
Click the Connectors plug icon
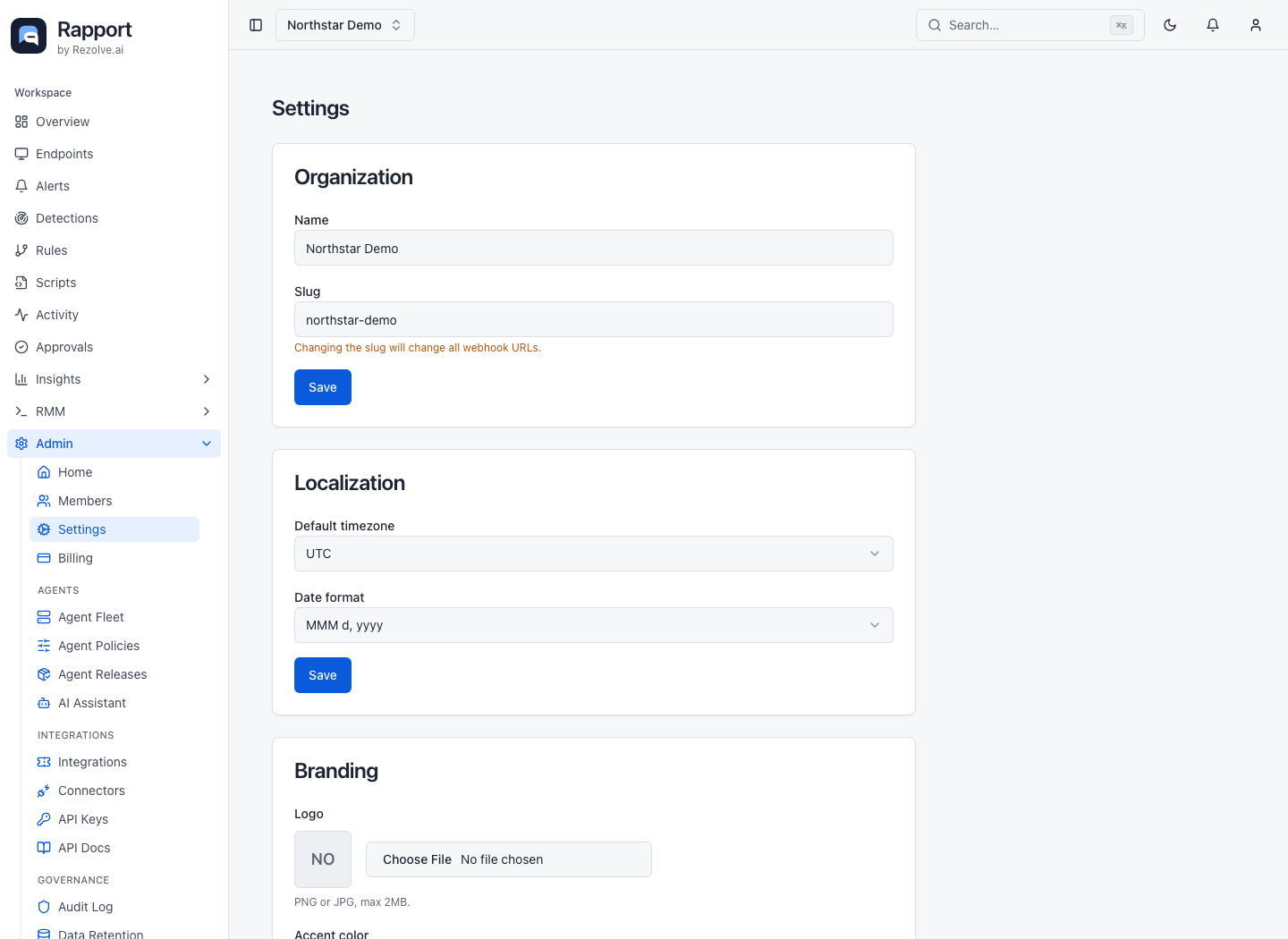(x=44, y=791)
